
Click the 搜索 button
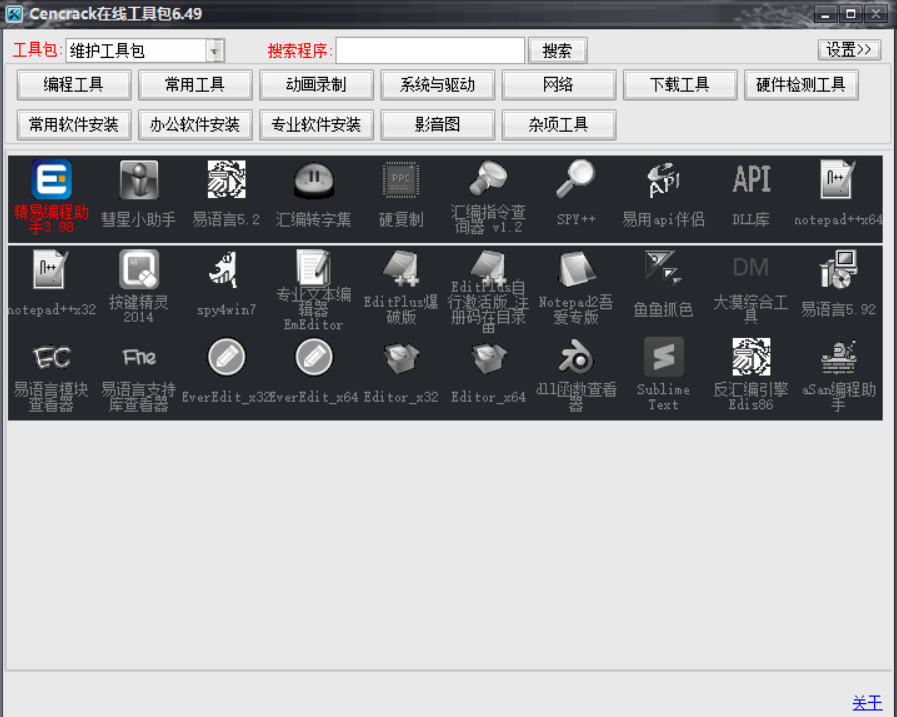pos(557,51)
